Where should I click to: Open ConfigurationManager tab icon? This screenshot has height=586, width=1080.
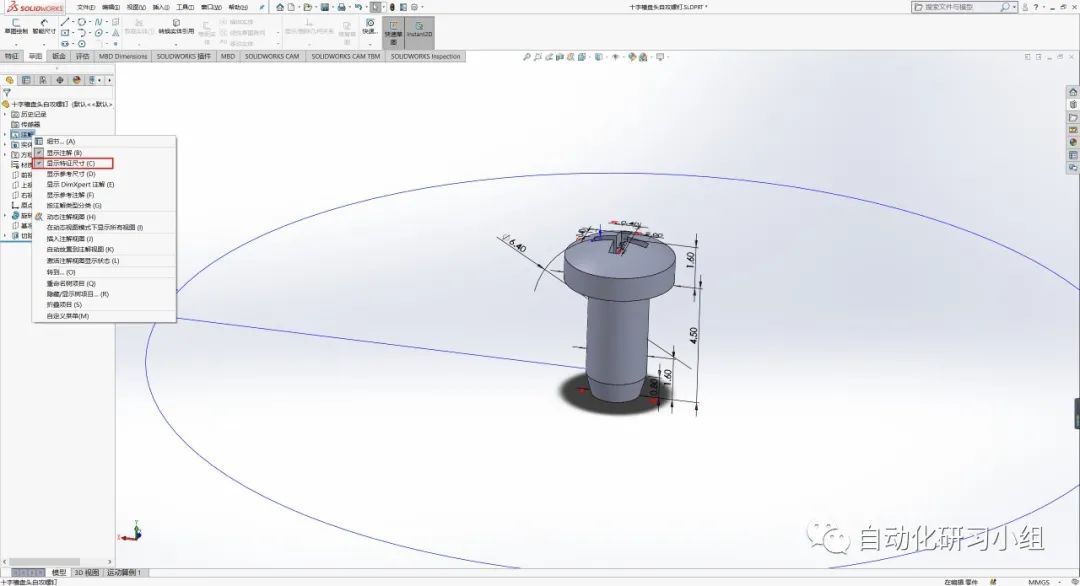(43, 80)
